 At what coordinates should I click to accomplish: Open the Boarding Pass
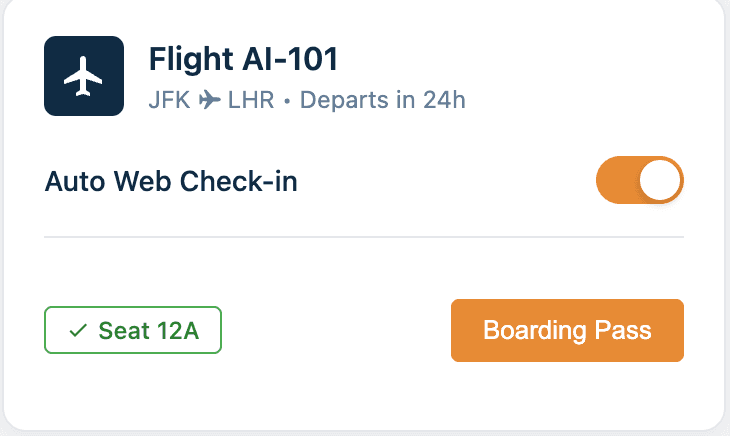click(x=567, y=330)
